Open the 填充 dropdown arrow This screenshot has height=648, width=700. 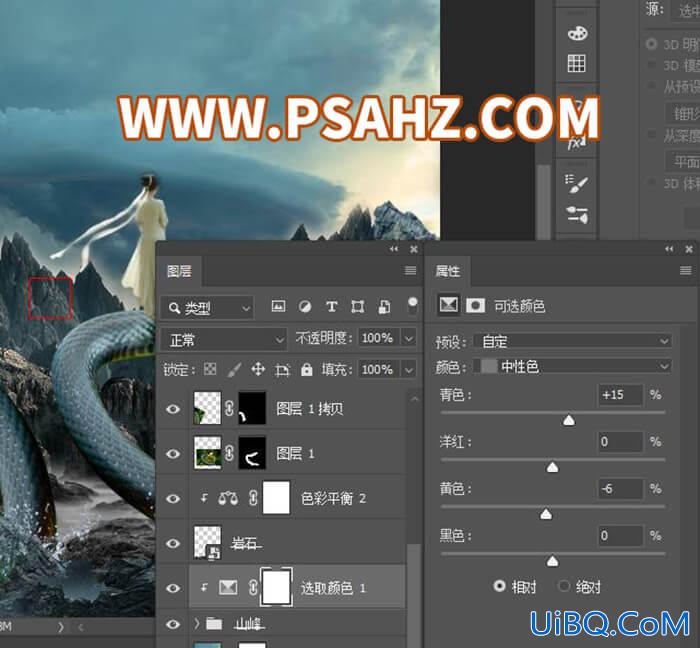pyautogui.click(x=409, y=370)
